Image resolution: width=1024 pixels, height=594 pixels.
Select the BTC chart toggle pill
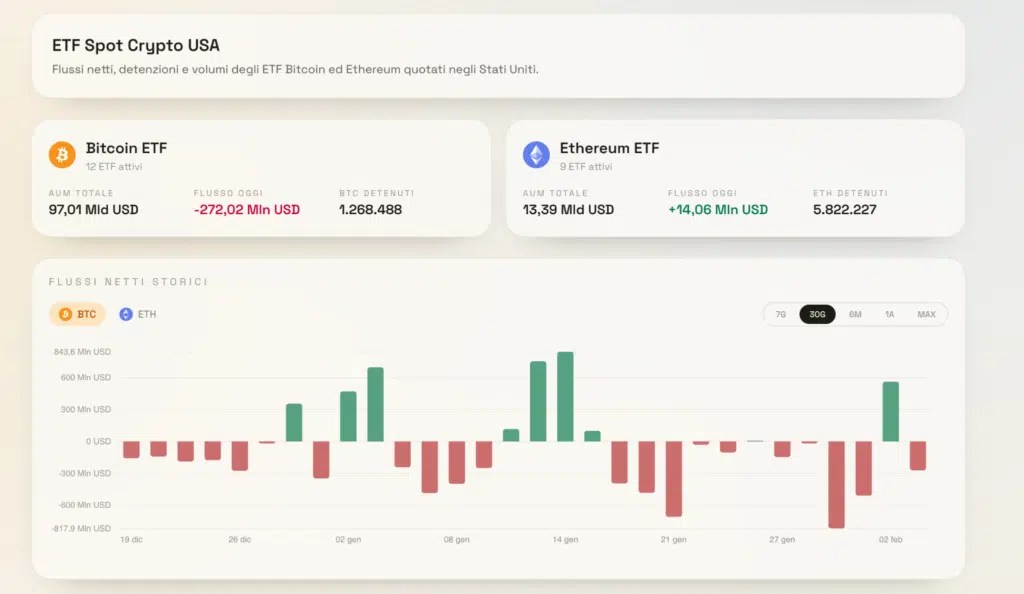(x=78, y=314)
